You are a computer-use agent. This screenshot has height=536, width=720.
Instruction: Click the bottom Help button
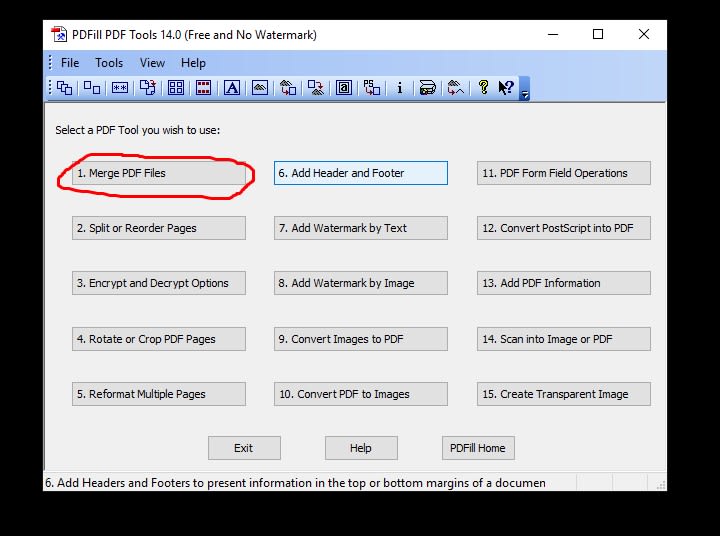click(361, 448)
